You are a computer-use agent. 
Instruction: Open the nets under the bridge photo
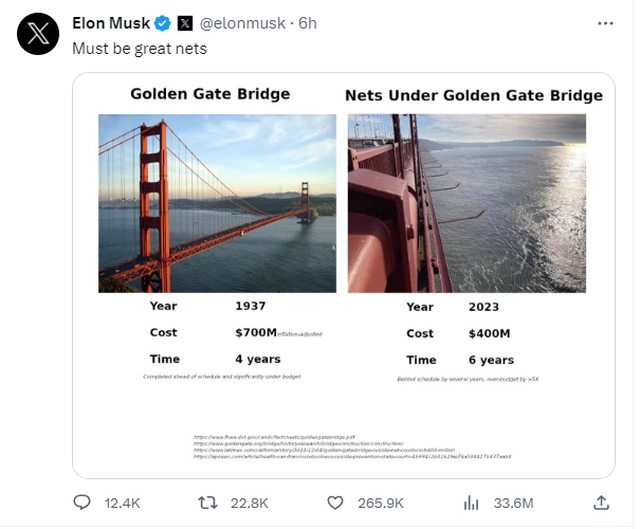(467, 203)
